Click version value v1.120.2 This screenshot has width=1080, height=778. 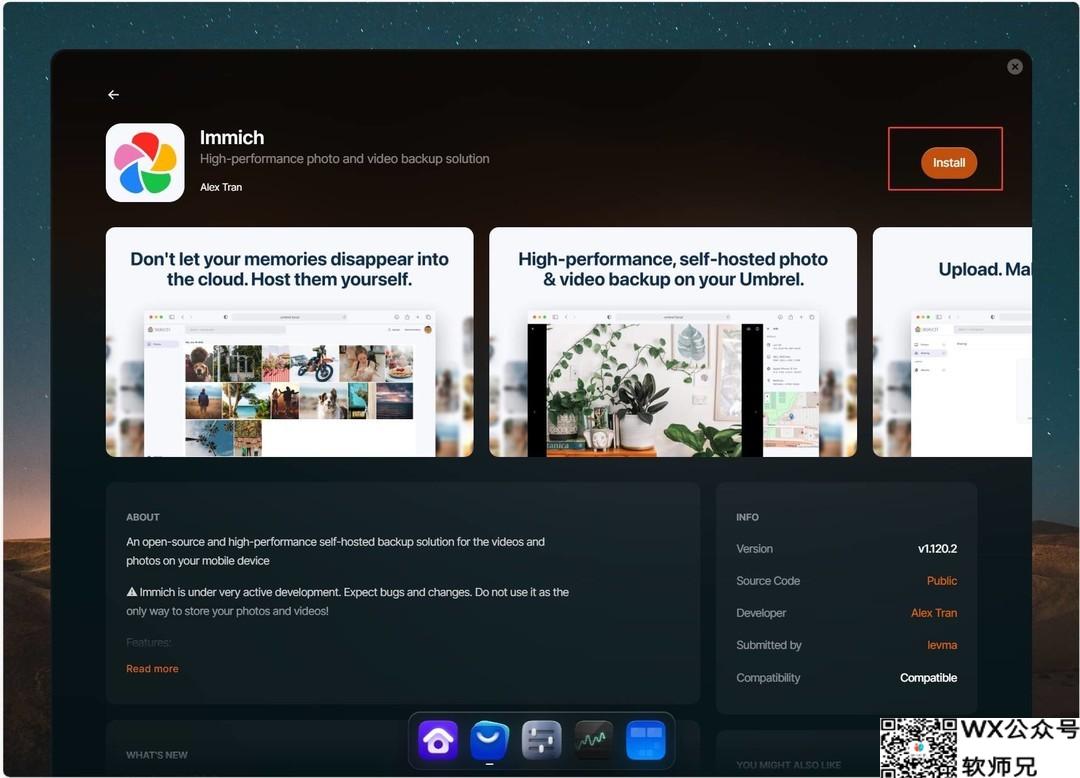tap(937, 549)
